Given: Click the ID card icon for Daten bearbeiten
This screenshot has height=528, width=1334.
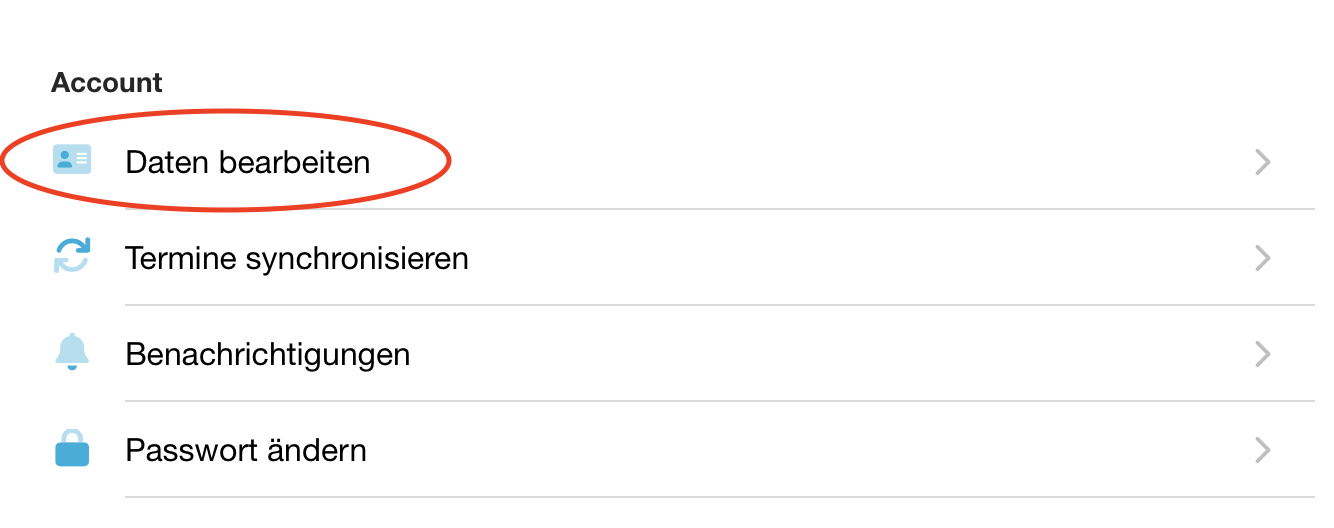Looking at the screenshot, I should [x=71, y=160].
